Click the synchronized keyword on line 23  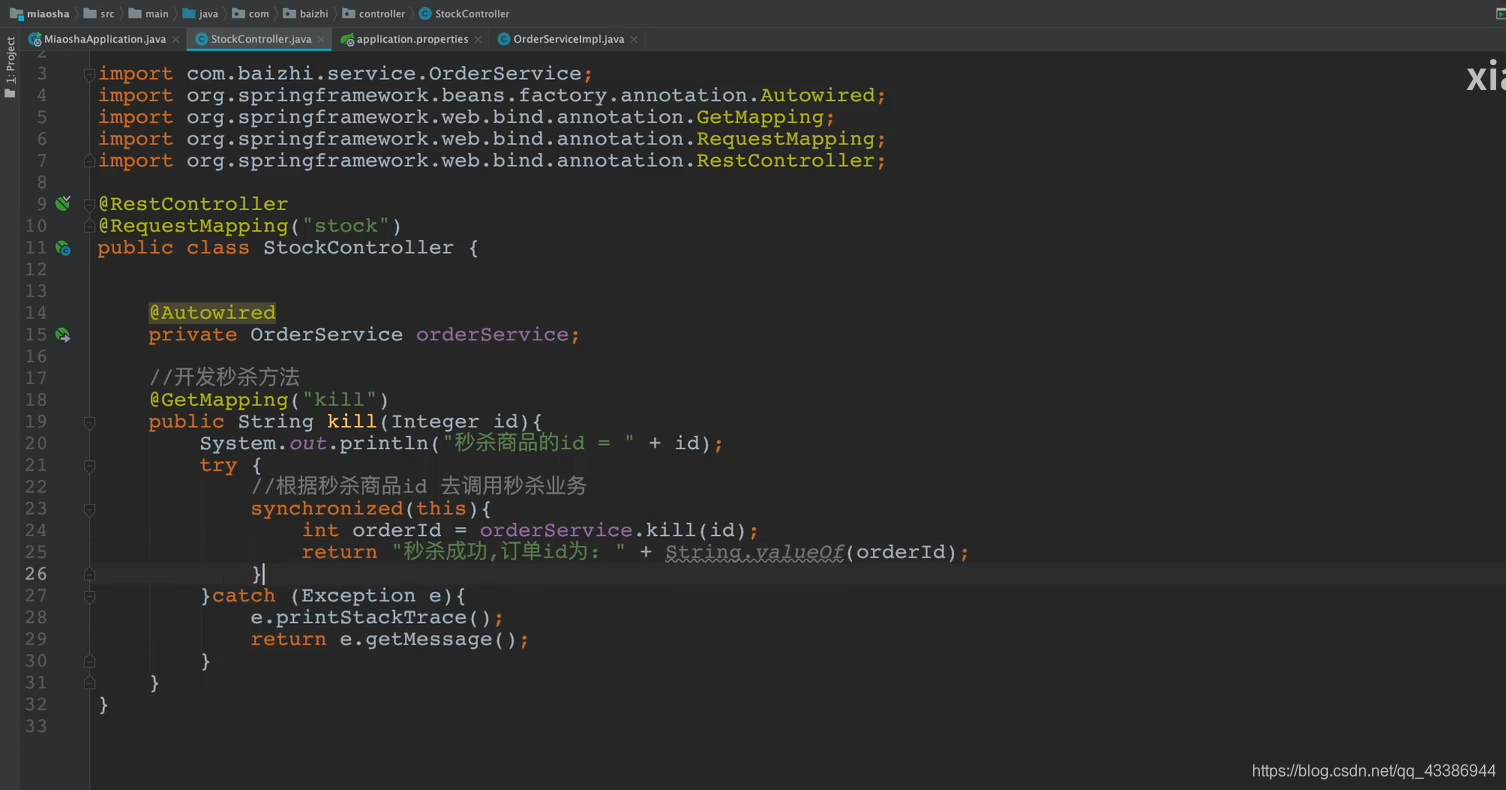pyautogui.click(x=327, y=509)
